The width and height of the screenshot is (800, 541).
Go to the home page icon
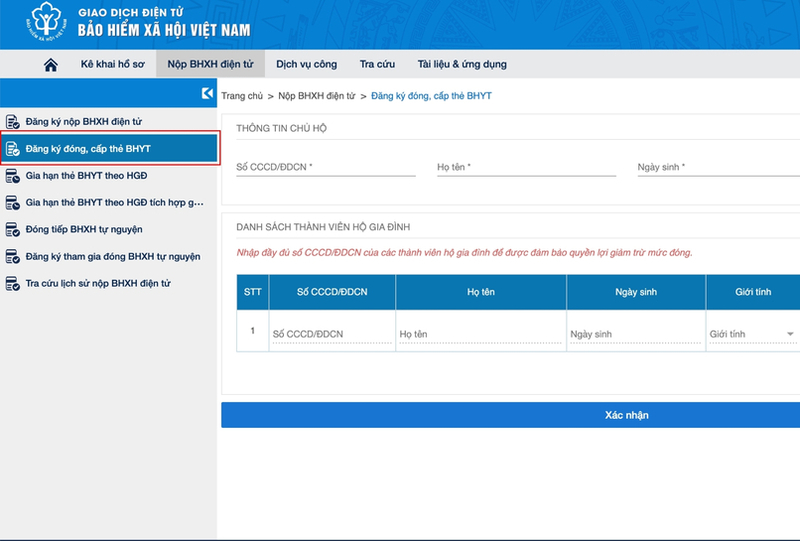click(51, 65)
